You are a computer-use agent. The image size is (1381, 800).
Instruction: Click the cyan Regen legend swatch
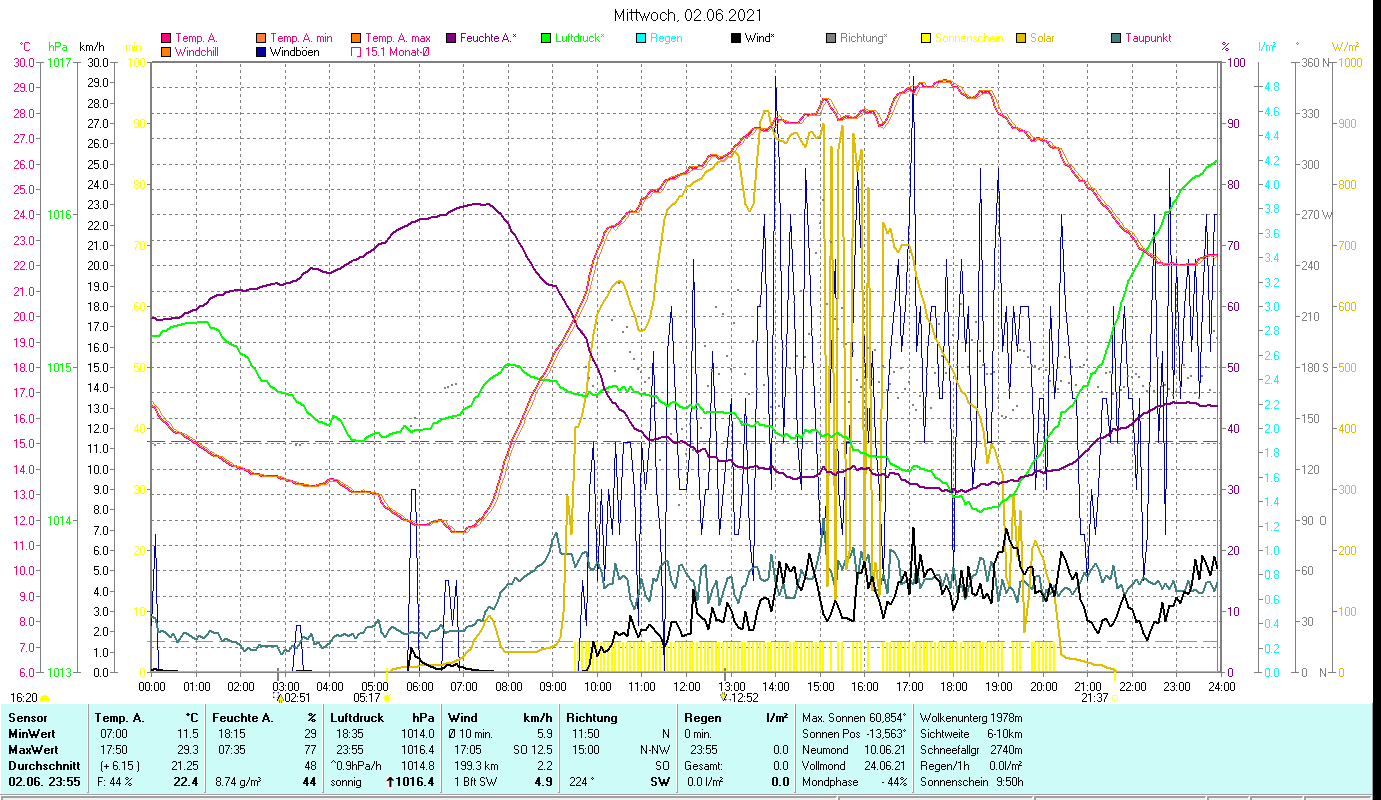point(640,38)
